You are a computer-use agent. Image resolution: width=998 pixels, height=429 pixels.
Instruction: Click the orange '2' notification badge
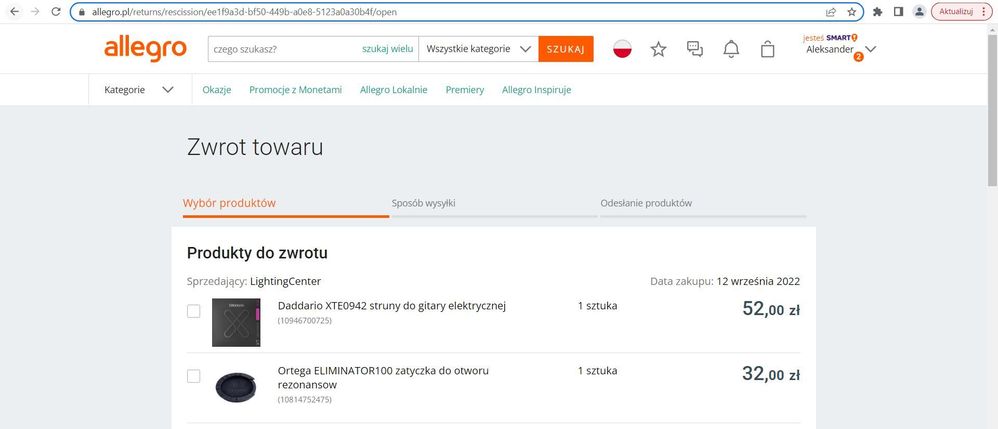point(858,57)
